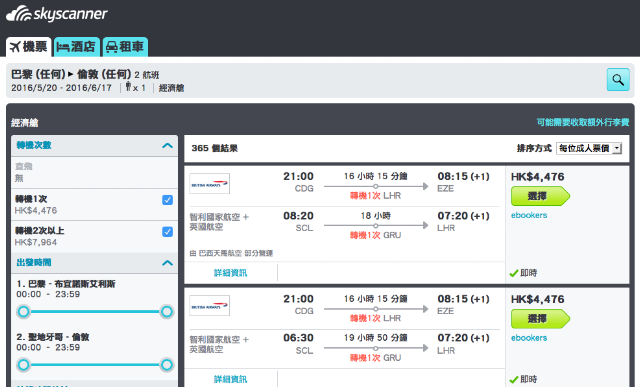Open the 排序方式 sort dropdown
The image size is (640, 387).
[589, 148]
